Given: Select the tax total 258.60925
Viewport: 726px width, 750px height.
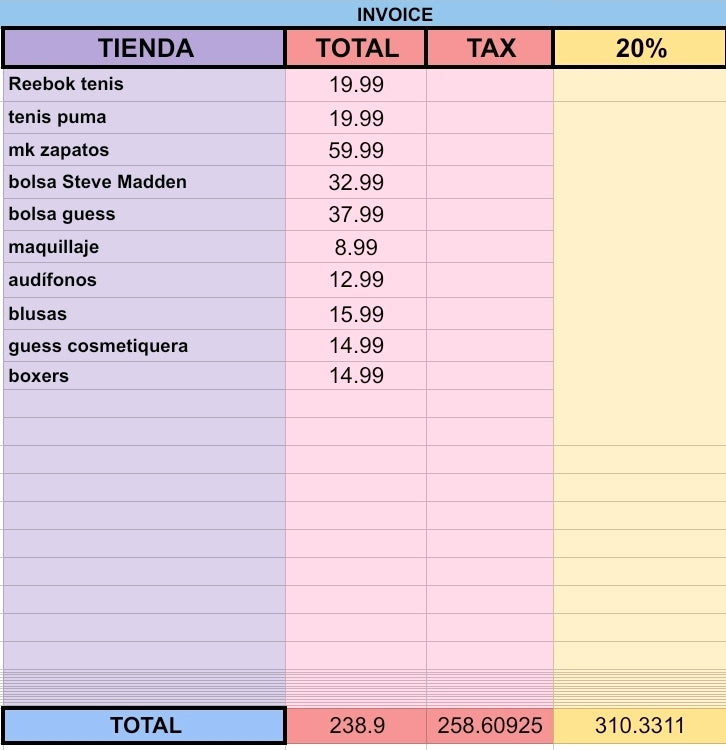Looking at the screenshot, I should click(x=490, y=726).
